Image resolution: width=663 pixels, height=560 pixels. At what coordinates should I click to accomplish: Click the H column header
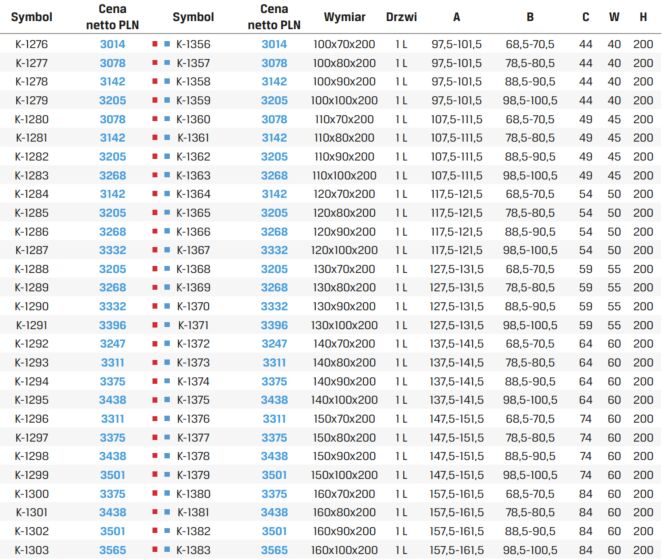click(x=643, y=17)
